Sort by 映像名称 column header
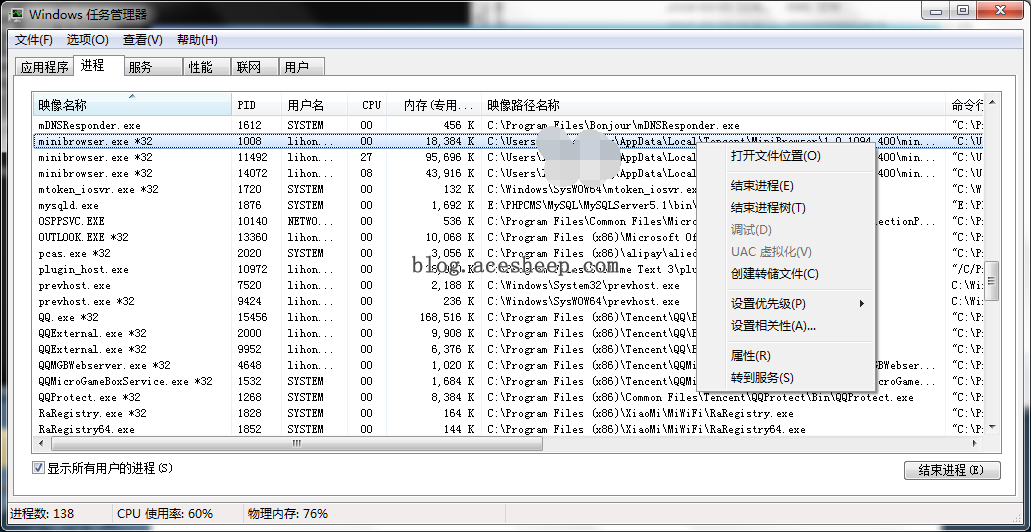The image size is (1031, 532). (132, 105)
